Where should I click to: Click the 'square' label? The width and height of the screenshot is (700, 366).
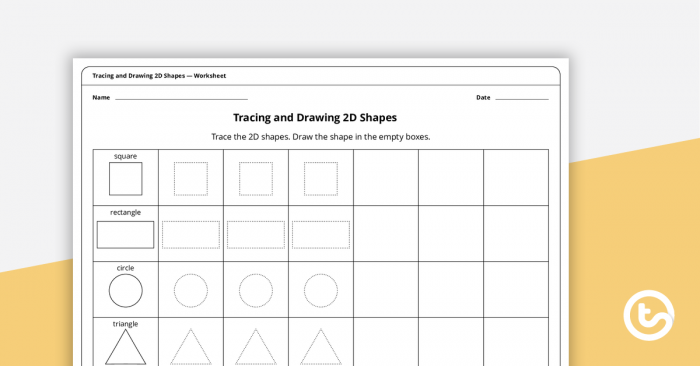pyautogui.click(x=125, y=156)
